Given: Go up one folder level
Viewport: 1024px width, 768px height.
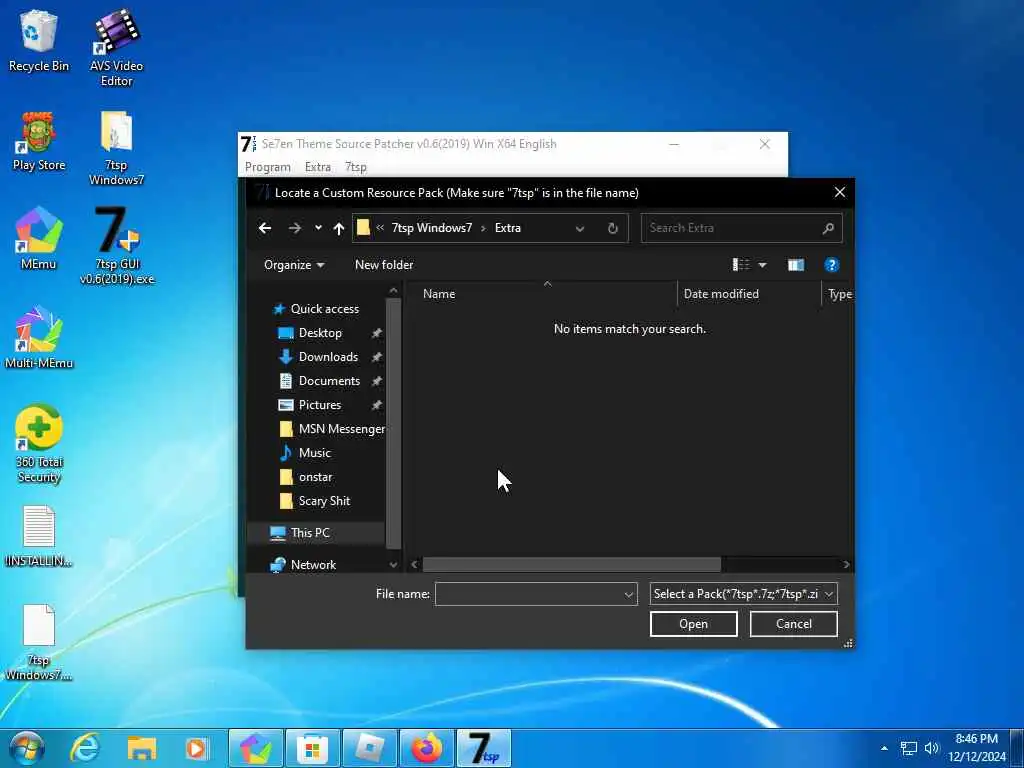Looking at the screenshot, I should [x=338, y=228].
